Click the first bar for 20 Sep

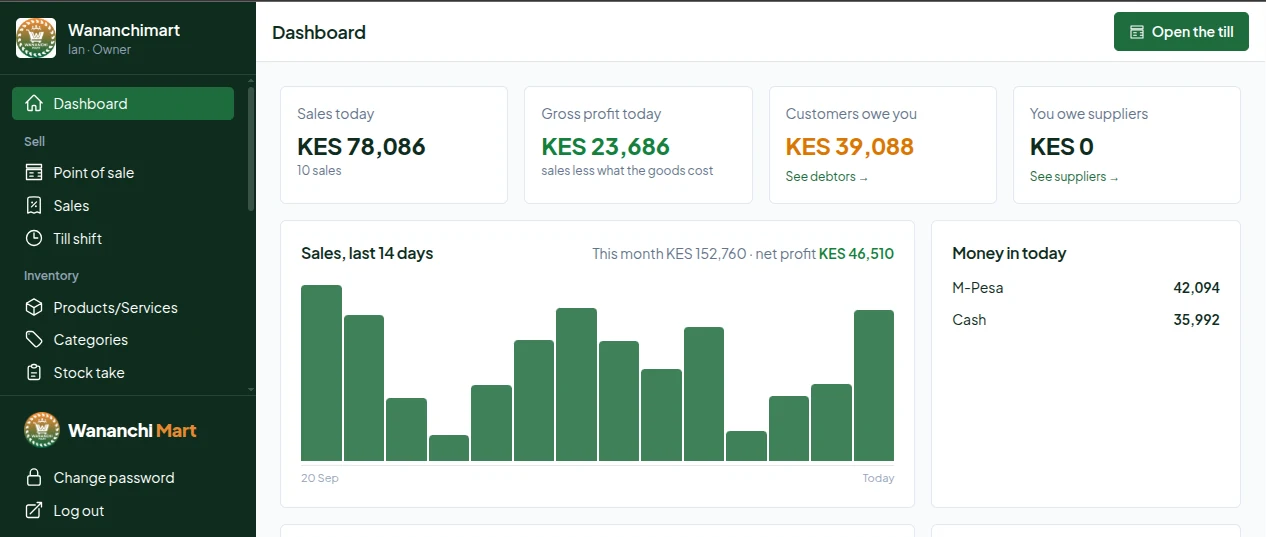point(321,373)
